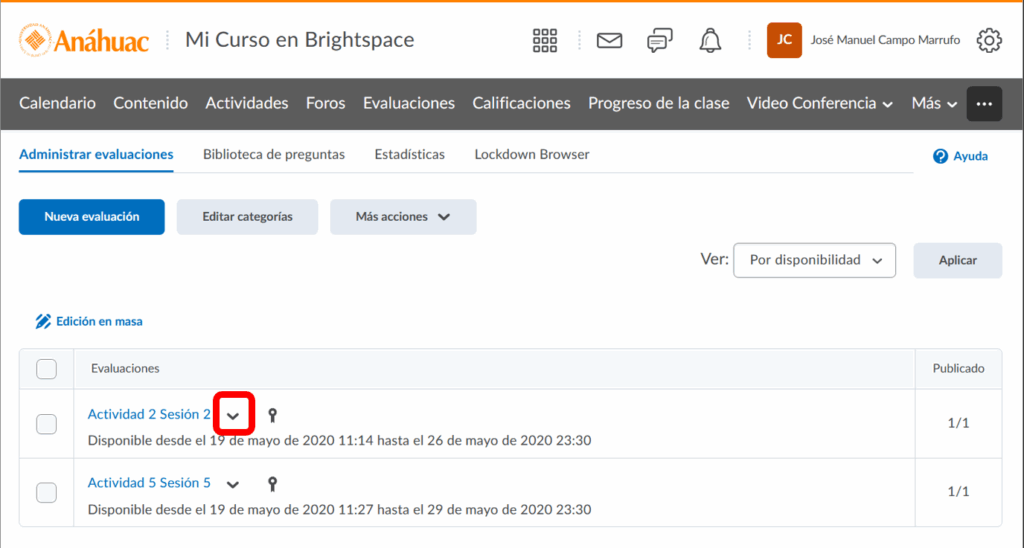Tick the select-all checkbox in Evaluaciones header
Viewport: 1024px width, 548px height.
coord(47,369)
